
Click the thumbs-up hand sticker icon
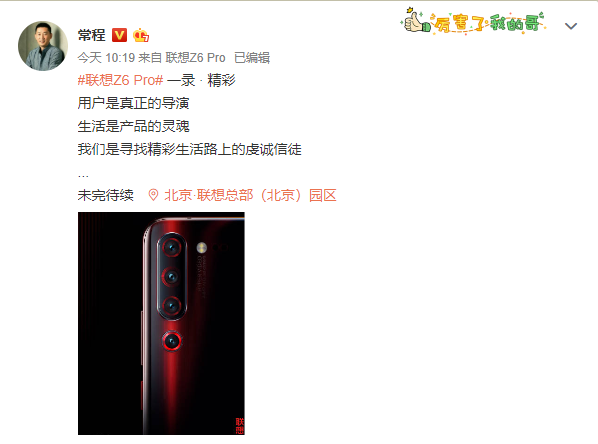coord(415,20)
